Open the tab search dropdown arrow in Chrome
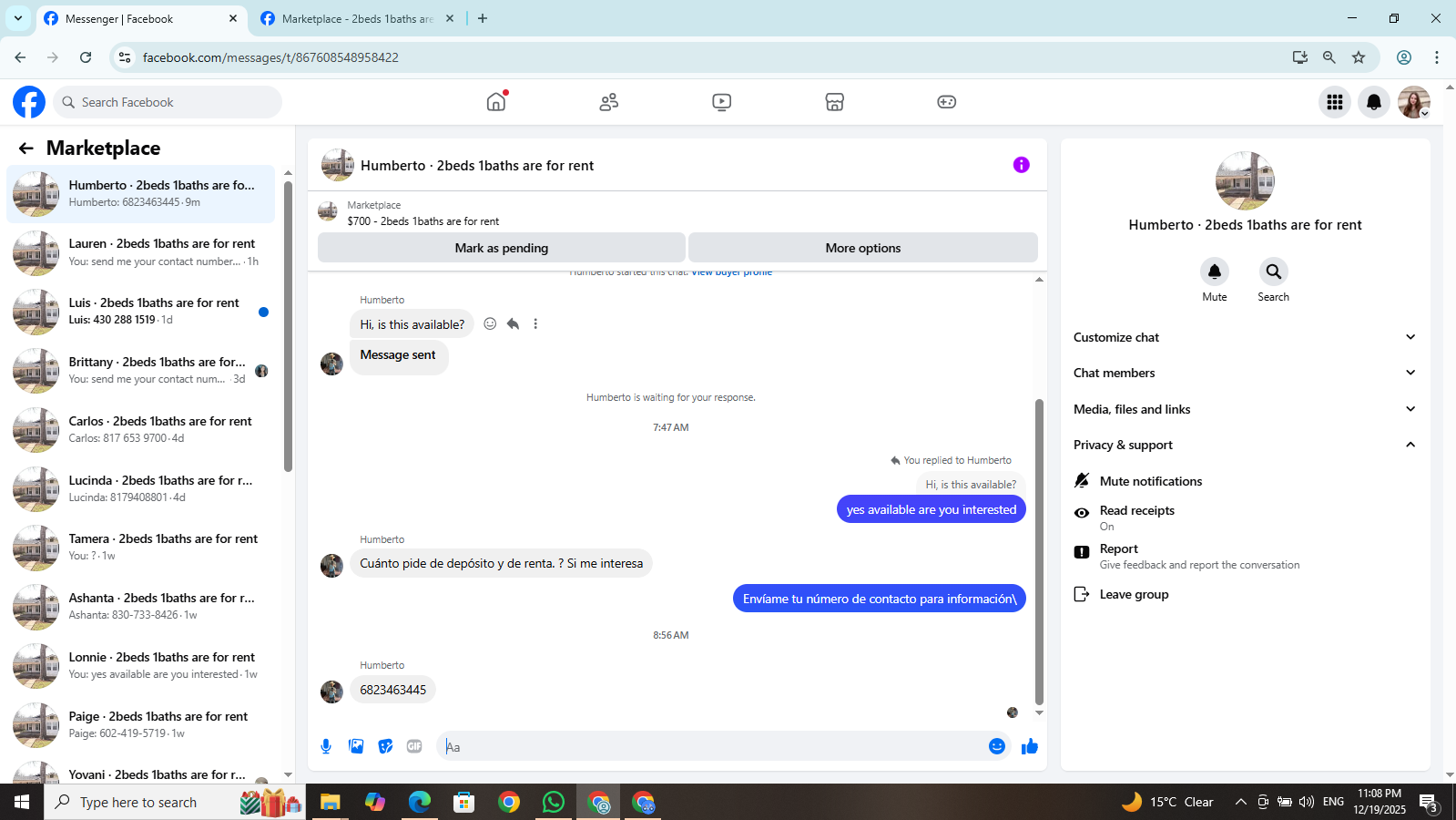The width and height of the screenshot is (1456, 820). tap(18, 18)
